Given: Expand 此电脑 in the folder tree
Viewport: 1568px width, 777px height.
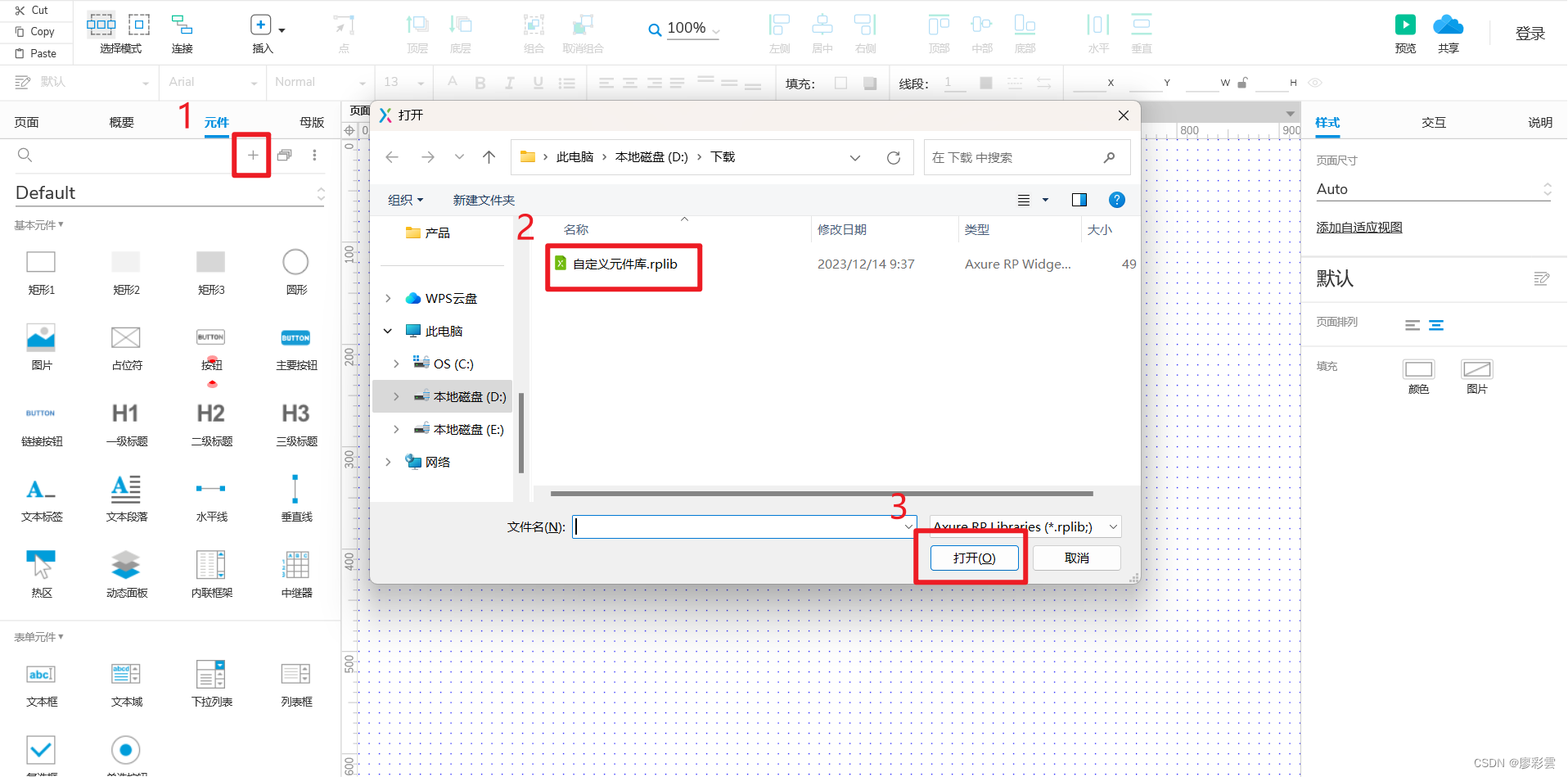Looking at the screenshot, I should pos(387,331).
